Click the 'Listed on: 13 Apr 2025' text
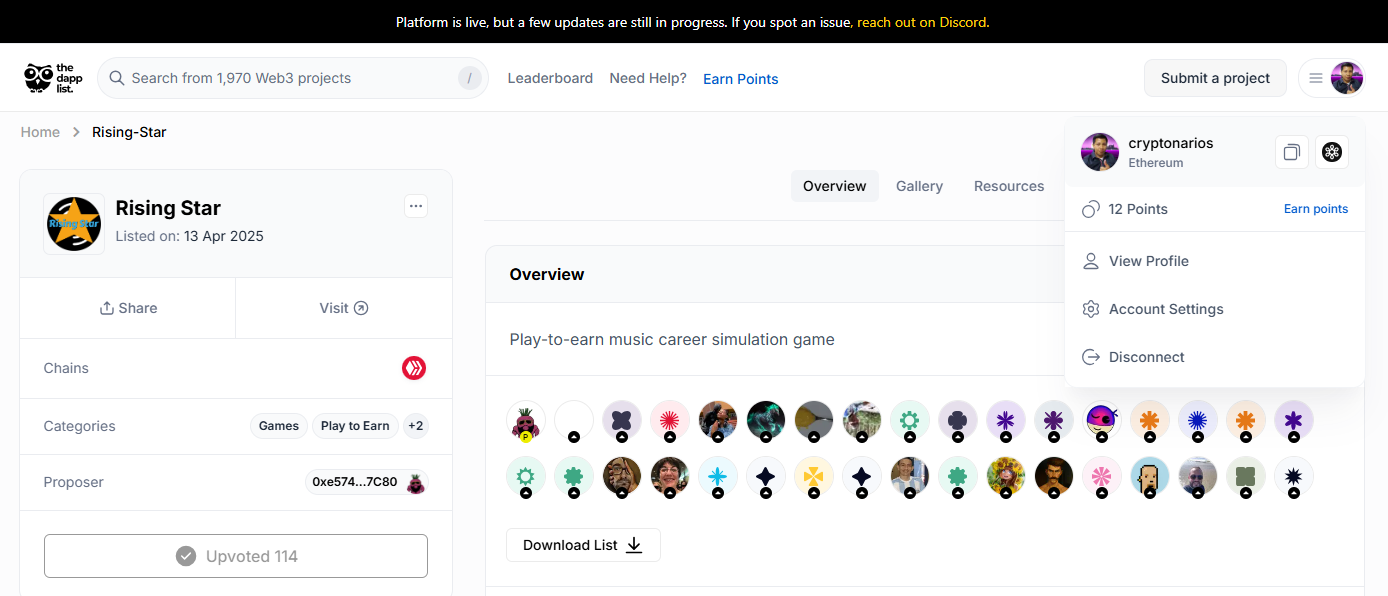 pos(190,237)
